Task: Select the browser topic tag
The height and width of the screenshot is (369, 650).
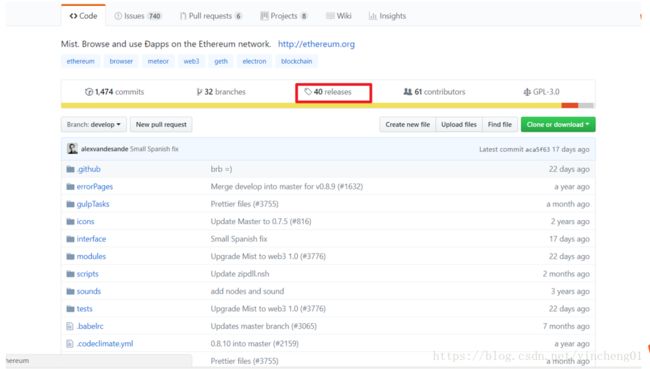Action: point(121,61)
